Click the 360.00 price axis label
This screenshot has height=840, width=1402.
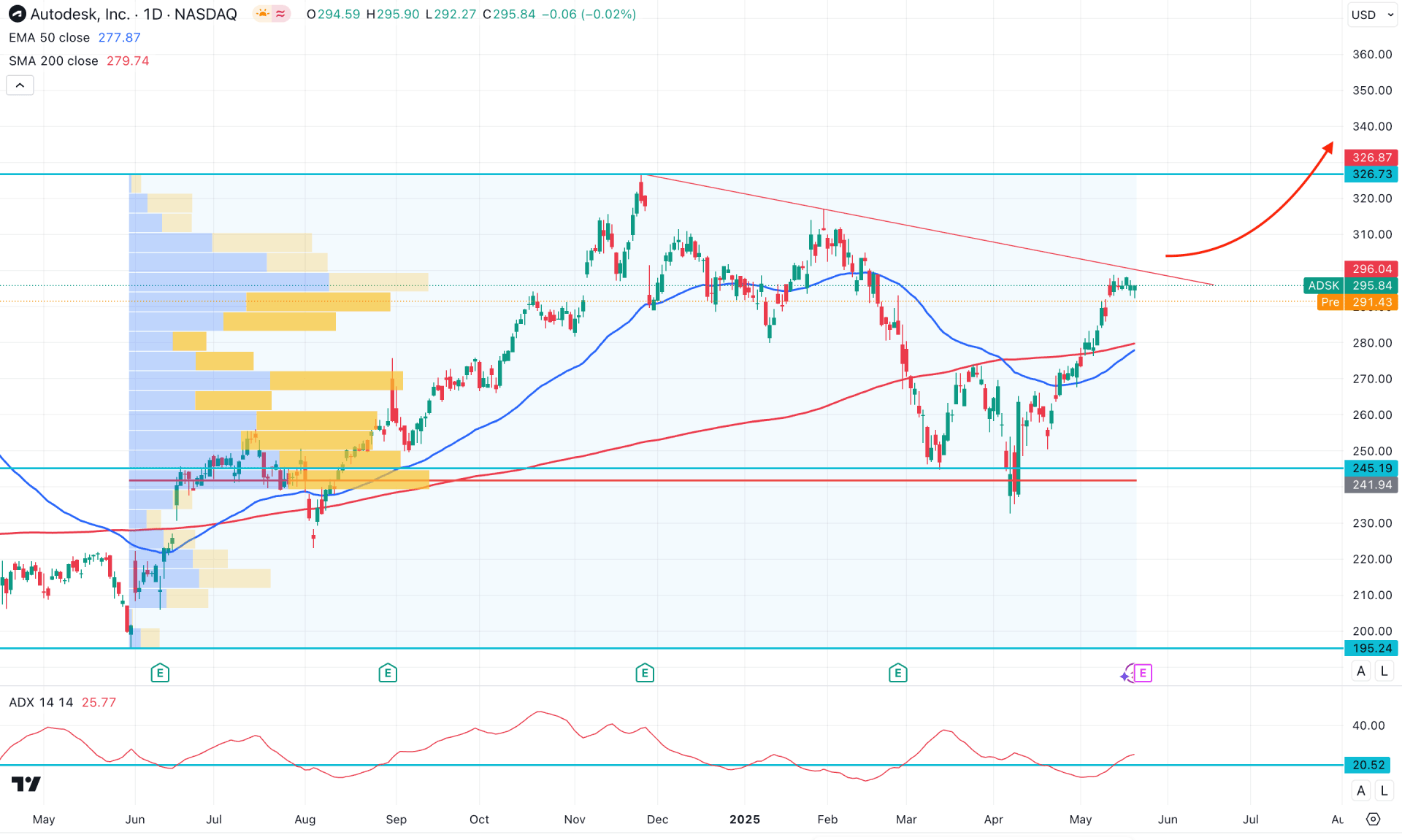click(1372, 54)
